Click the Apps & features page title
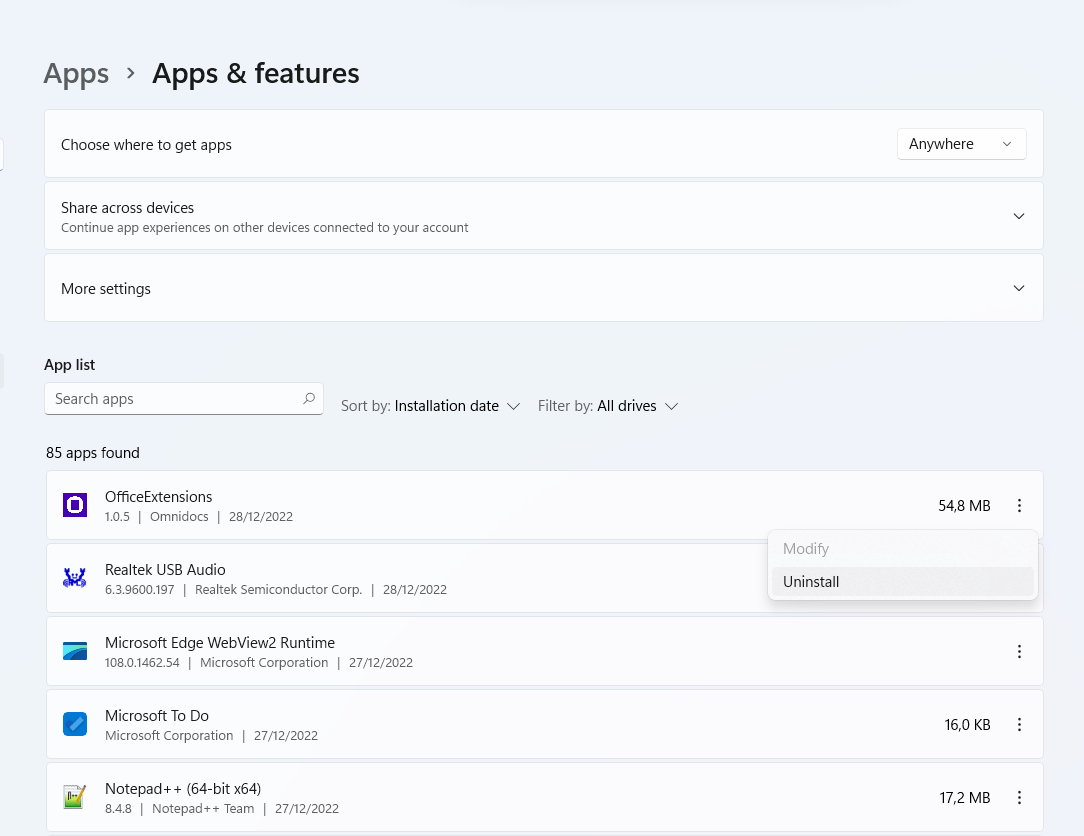This screenshot has height=836, width=1084. pos(256,73)
